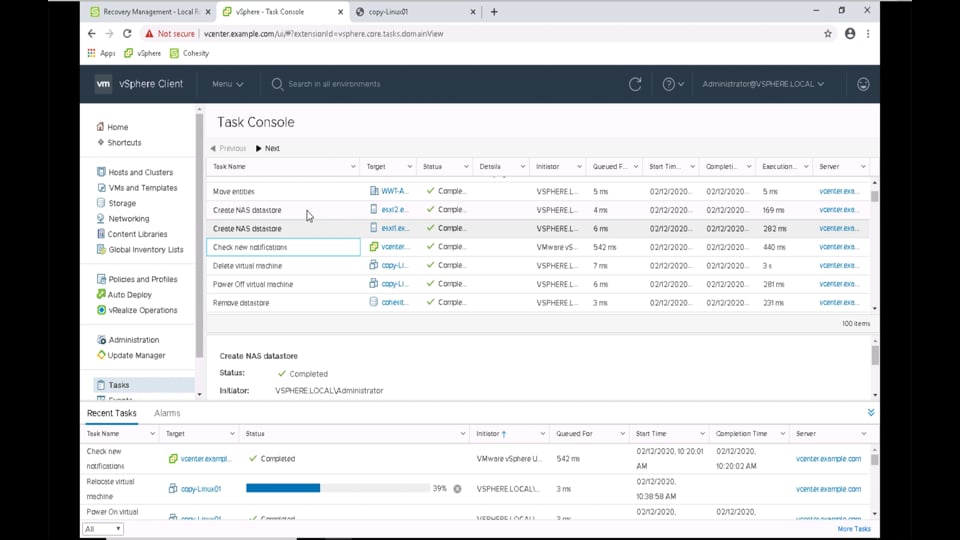Screen dimensions: 960x540
Task: Select the Move entities task row
Action: pyautogui.click(x=537, y=191)
